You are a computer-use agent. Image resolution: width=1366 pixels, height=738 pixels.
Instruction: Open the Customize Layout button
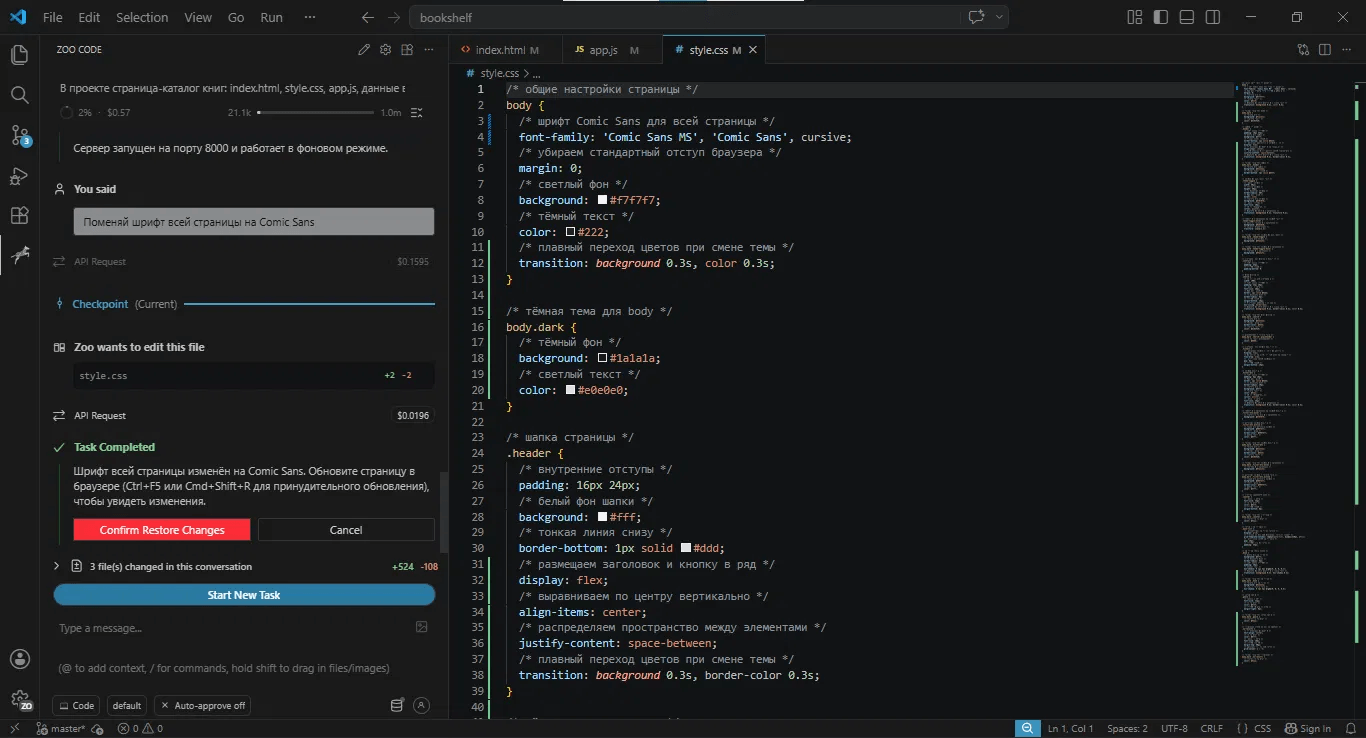pyautogui.click(x=1135, y=17)
